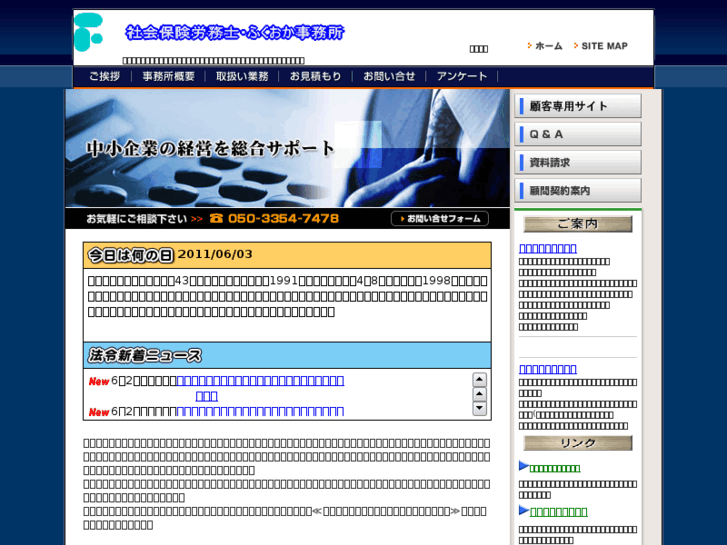The width and height of the screenshot is (727, 545).
Task: Click the top up-arrow in news scroller
Action: [x=479, y=380]
